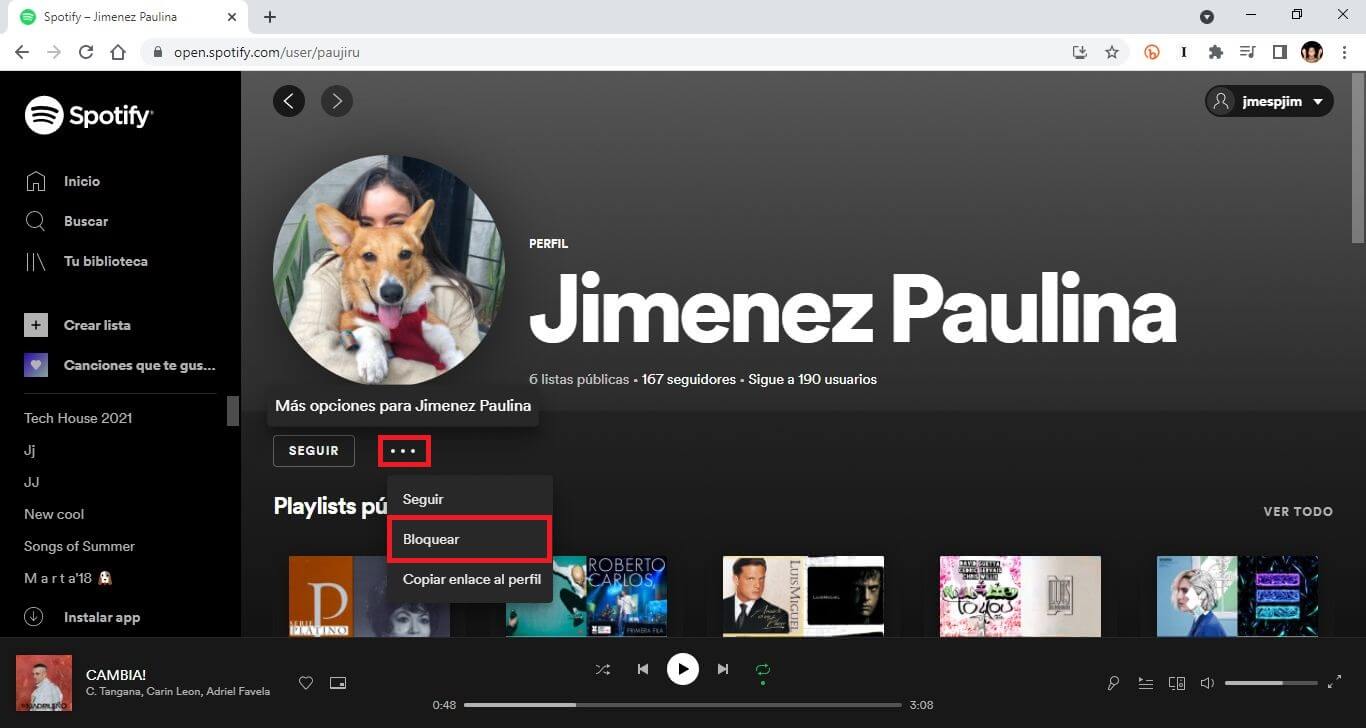Open the tab search dropdown arrow
The width and height of the screenshot is (1366, 728).
[x=1207, y=17]
